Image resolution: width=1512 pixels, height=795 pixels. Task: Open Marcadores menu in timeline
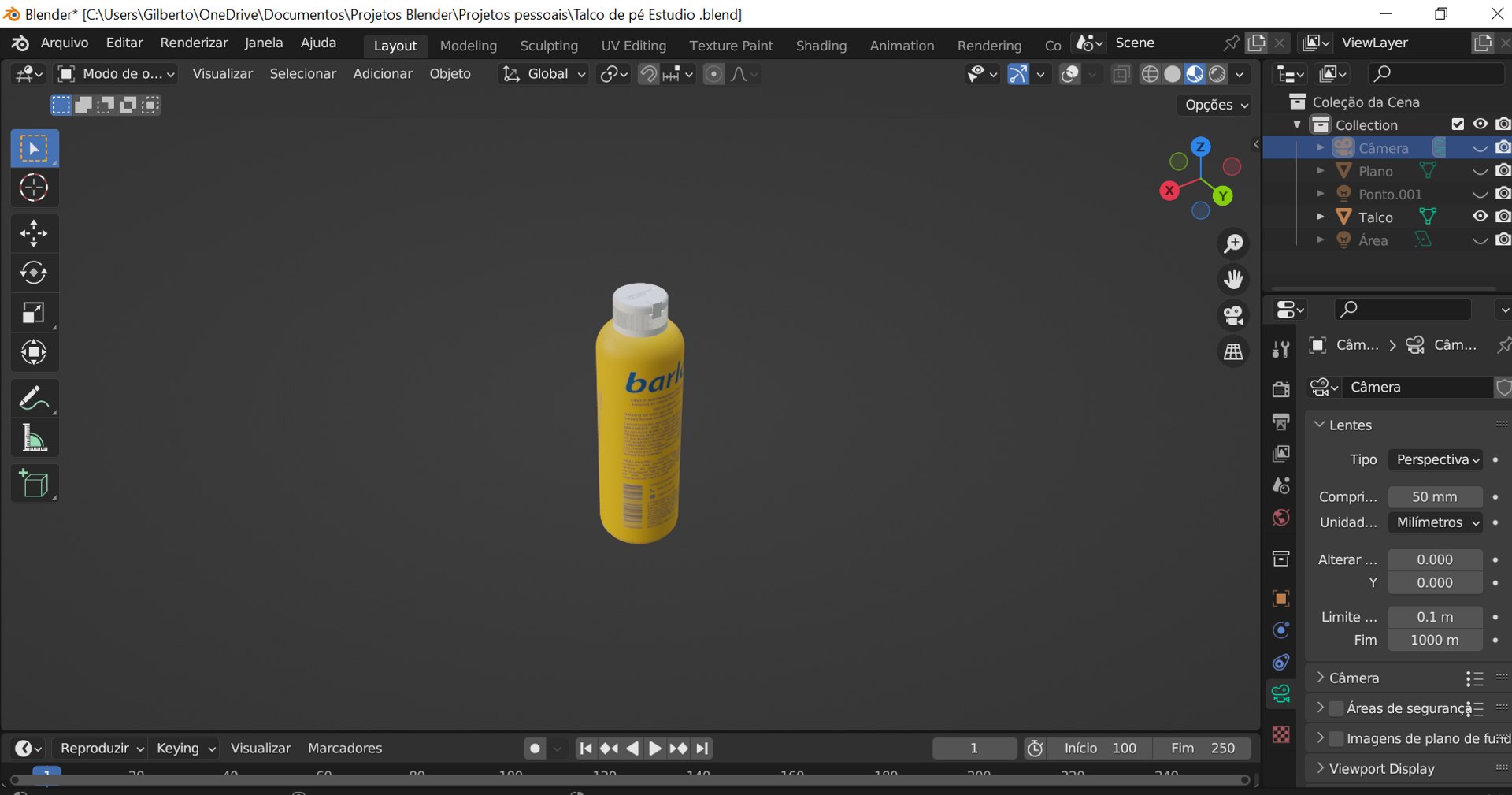tap(345, 748)
